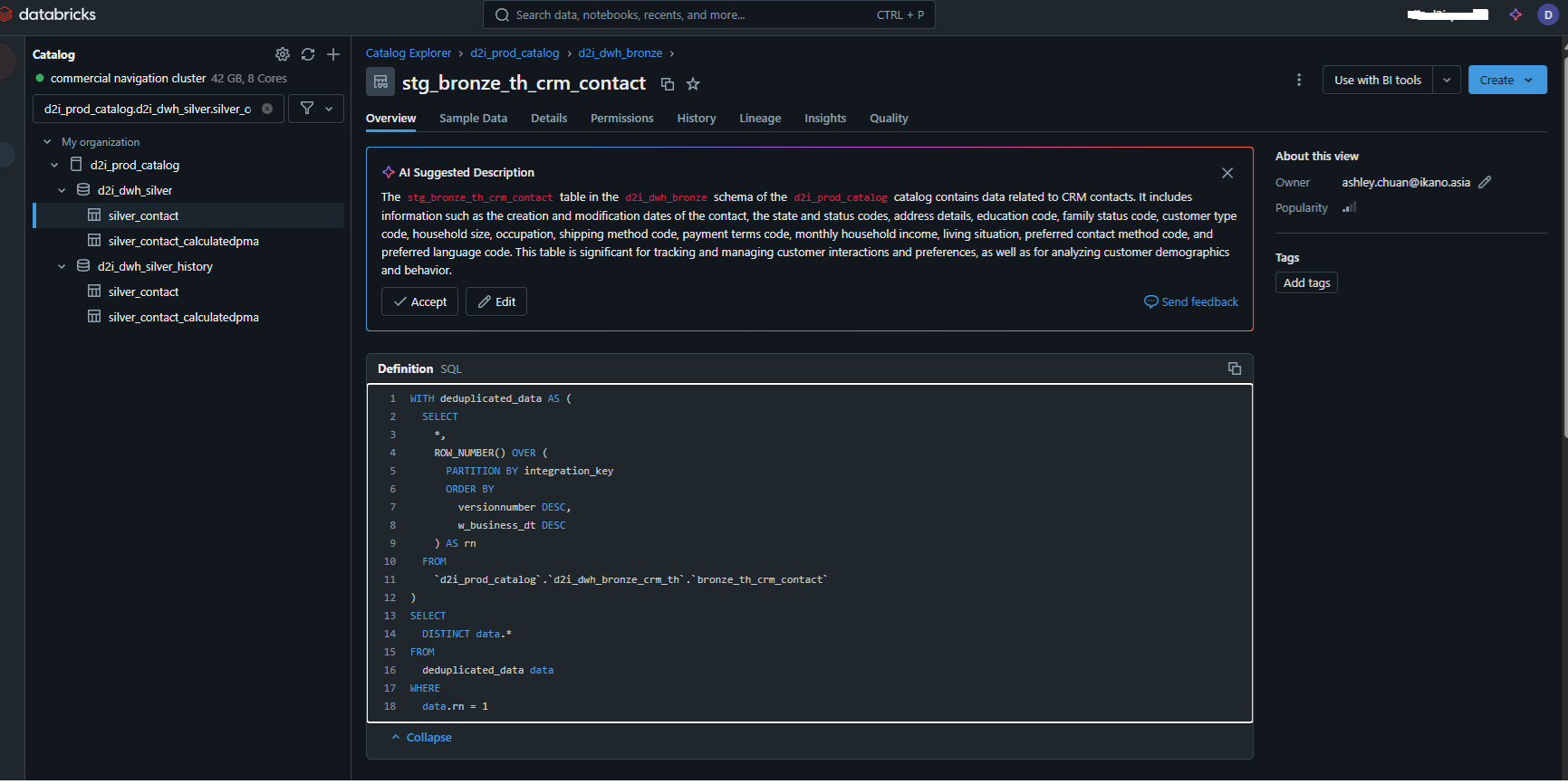Collapse the d2i_dwh_silver schema node

click(x=62, y=191)
